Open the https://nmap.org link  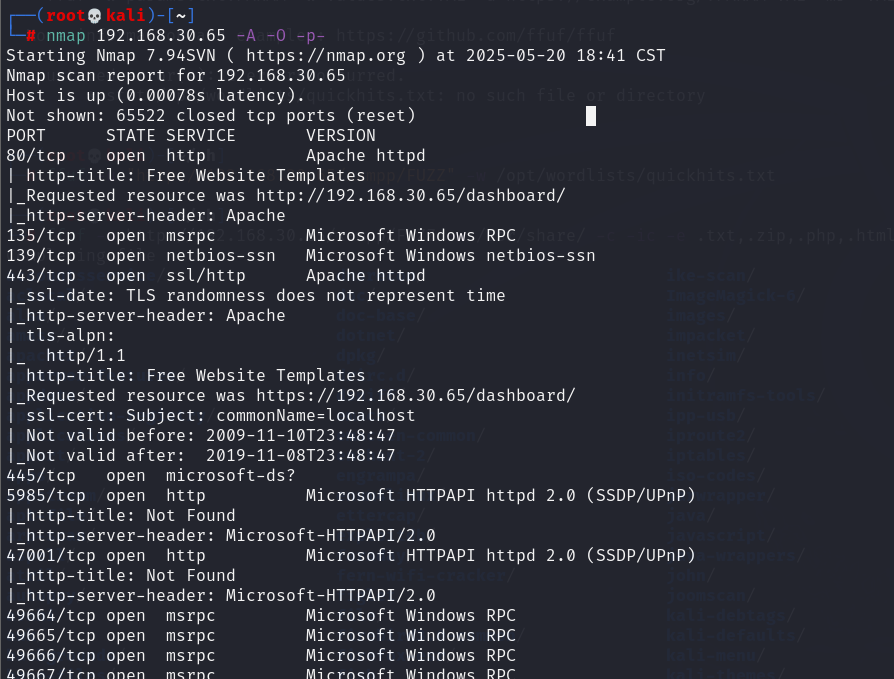tap(326, 56)
